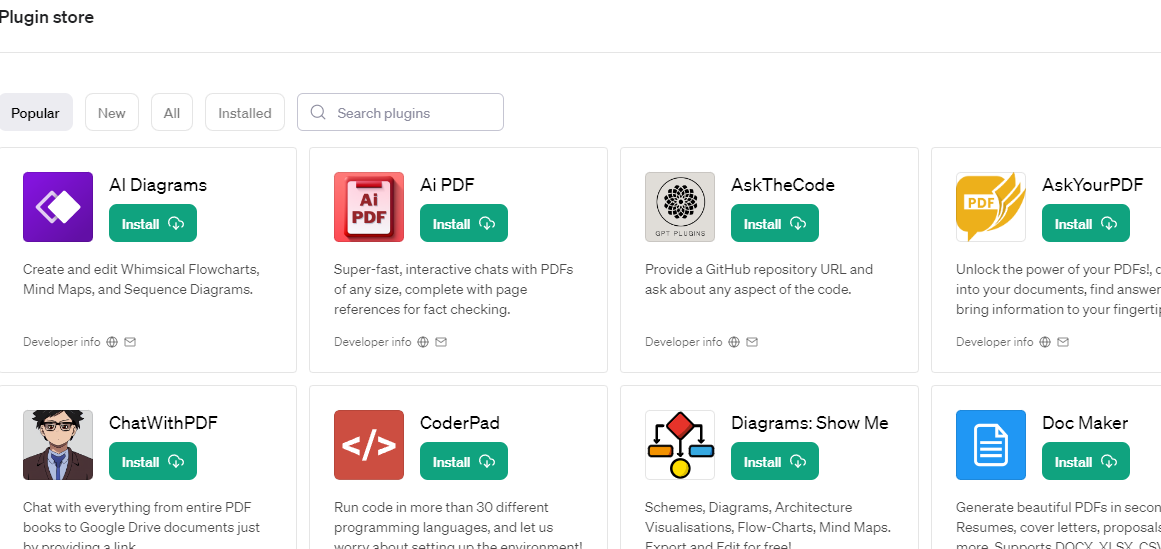Click the AskYourPDF plugin logo

coord(991,207)
